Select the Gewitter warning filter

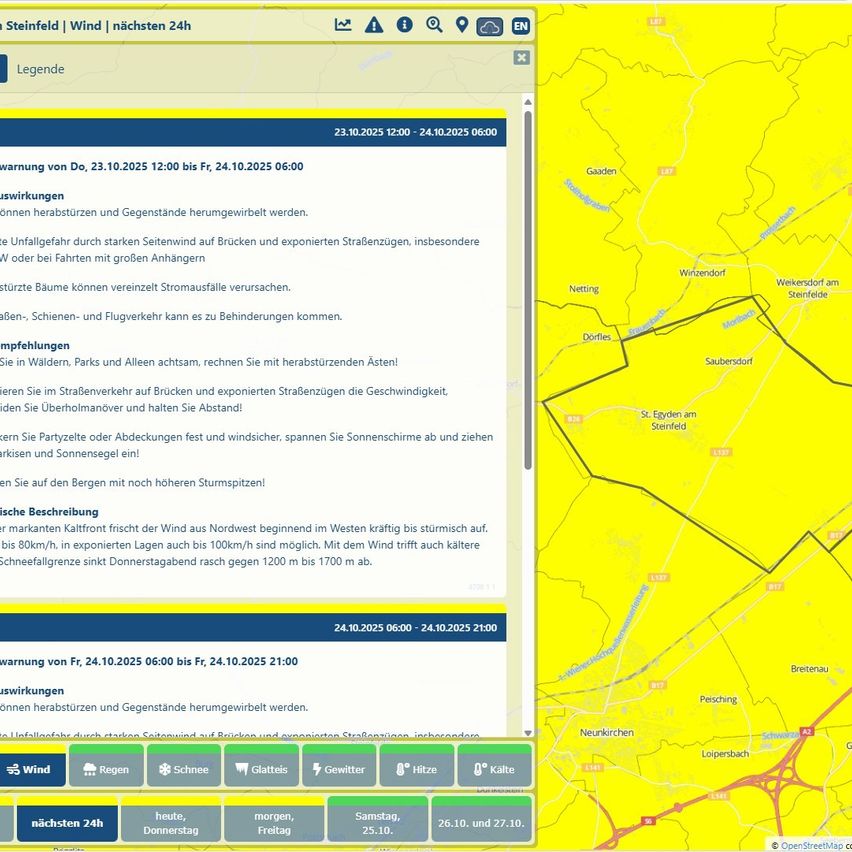tap(340, 769)
